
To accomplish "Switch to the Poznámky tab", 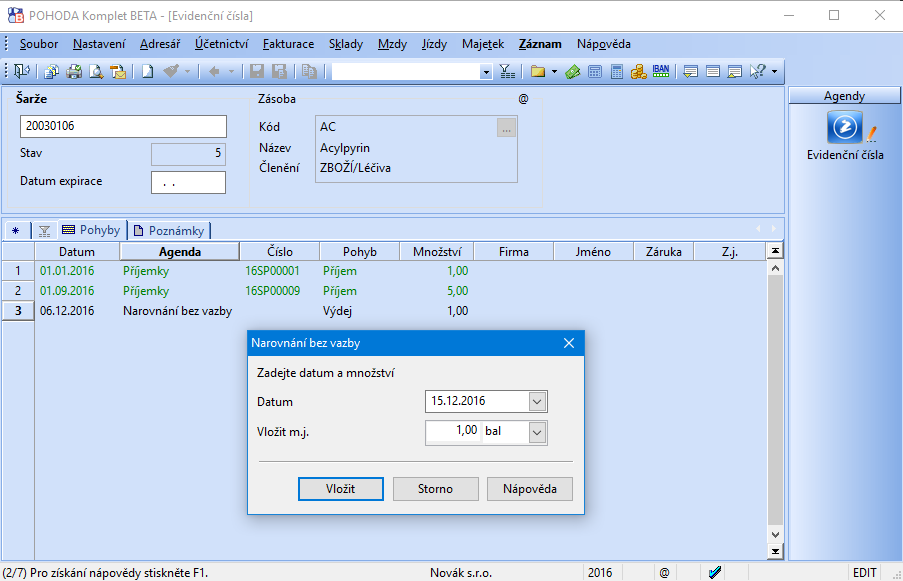I will [x=169, y=231].
